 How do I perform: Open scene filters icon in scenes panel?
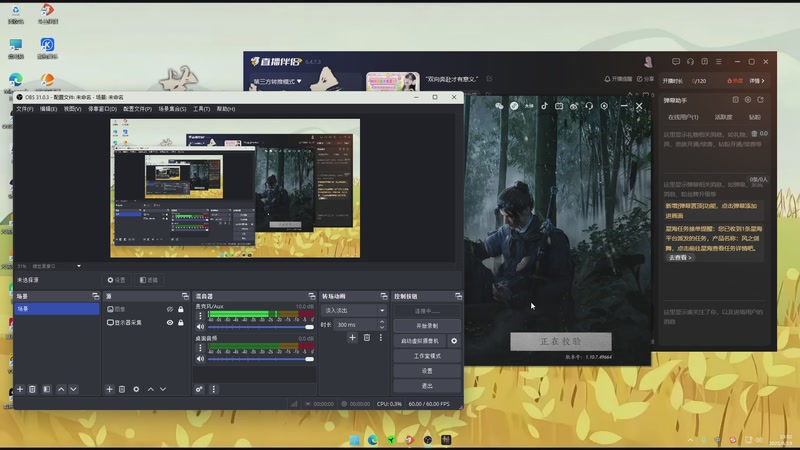click(x=46, y=389)
